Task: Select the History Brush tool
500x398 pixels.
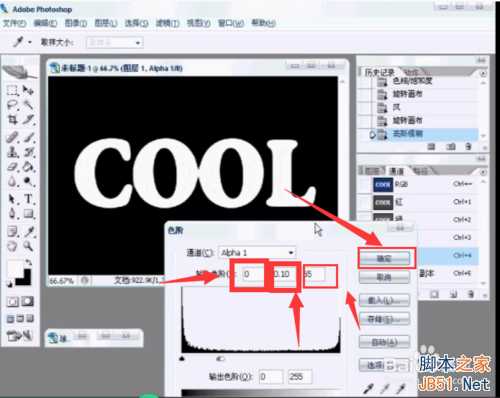Action: [28, 152]
